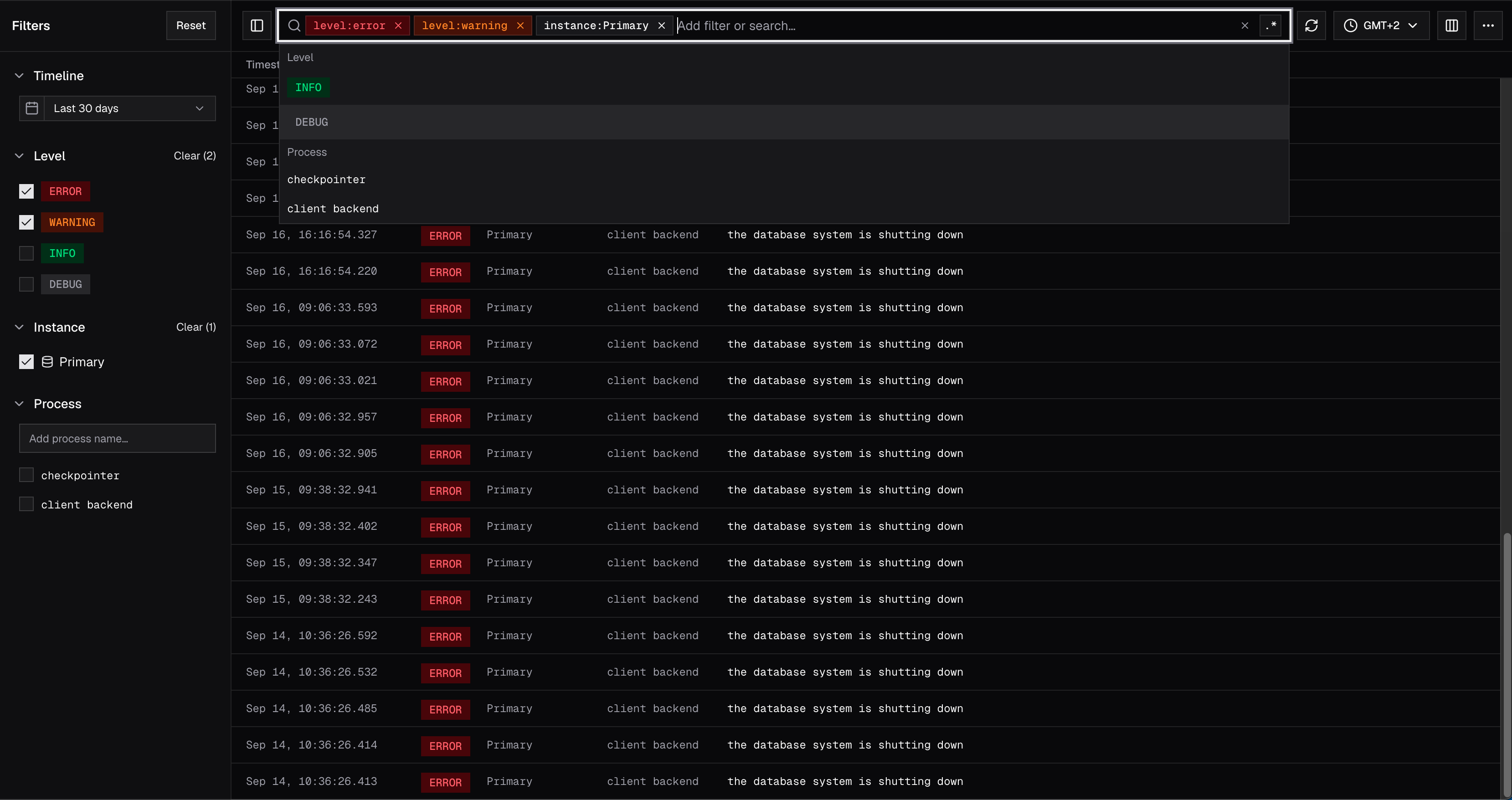This screenshot has width=1512, height=800.
Task: Open log entry at Sep 14, 10:36:26.592
Action: 866,636
